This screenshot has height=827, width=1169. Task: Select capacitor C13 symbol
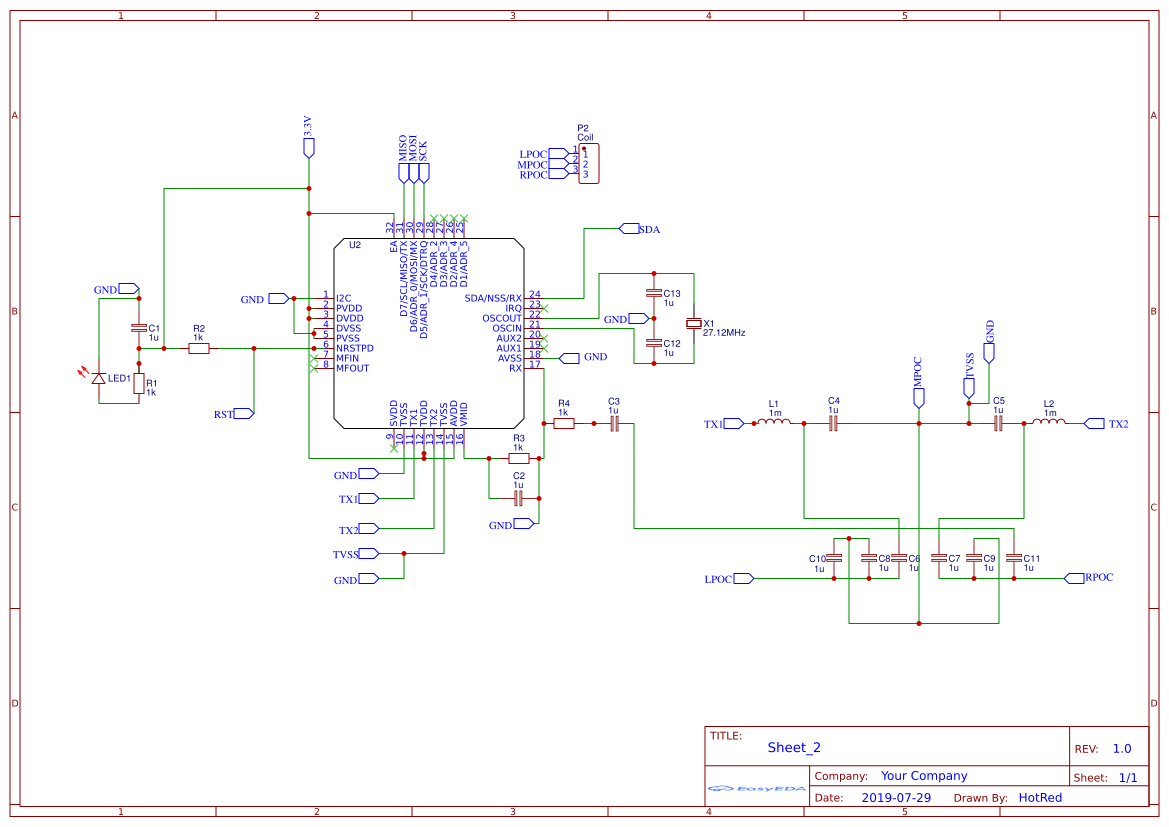coord(655,295)
